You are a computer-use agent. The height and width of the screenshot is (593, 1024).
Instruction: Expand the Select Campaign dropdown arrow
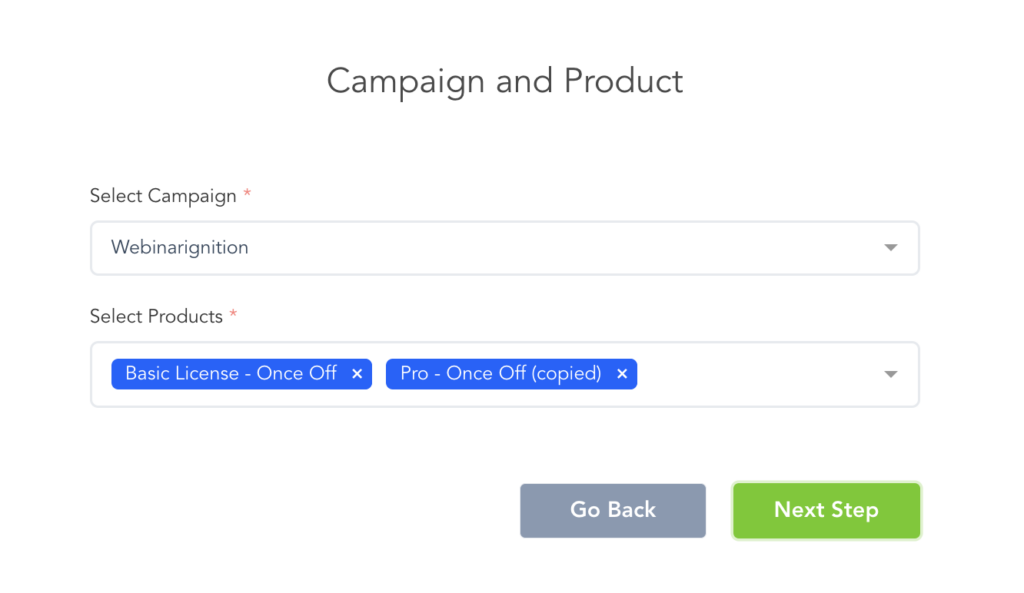[x=890, y=248]
